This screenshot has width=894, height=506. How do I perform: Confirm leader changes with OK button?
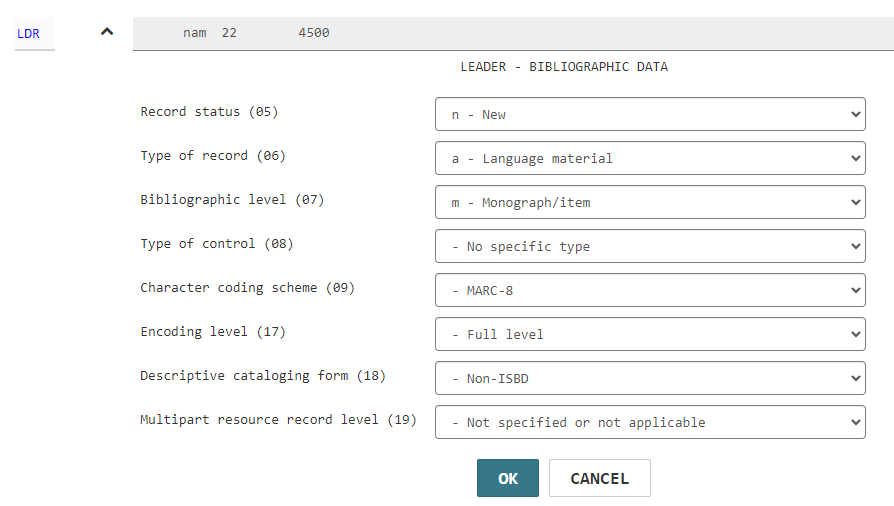[507, 478]
